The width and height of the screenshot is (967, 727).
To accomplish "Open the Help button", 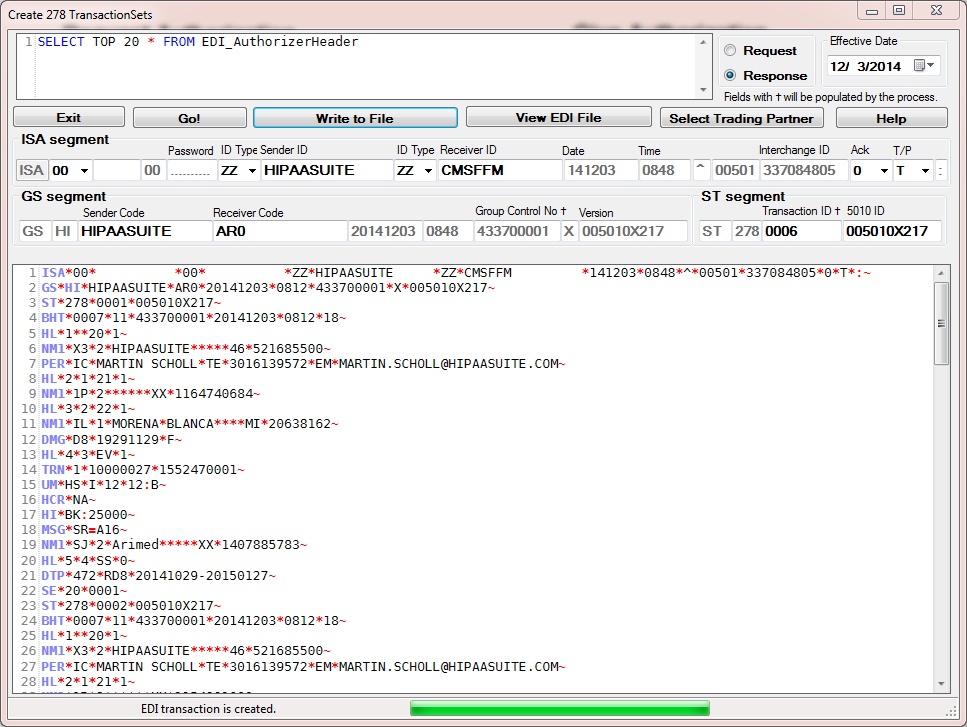I will tap(891, 118).
